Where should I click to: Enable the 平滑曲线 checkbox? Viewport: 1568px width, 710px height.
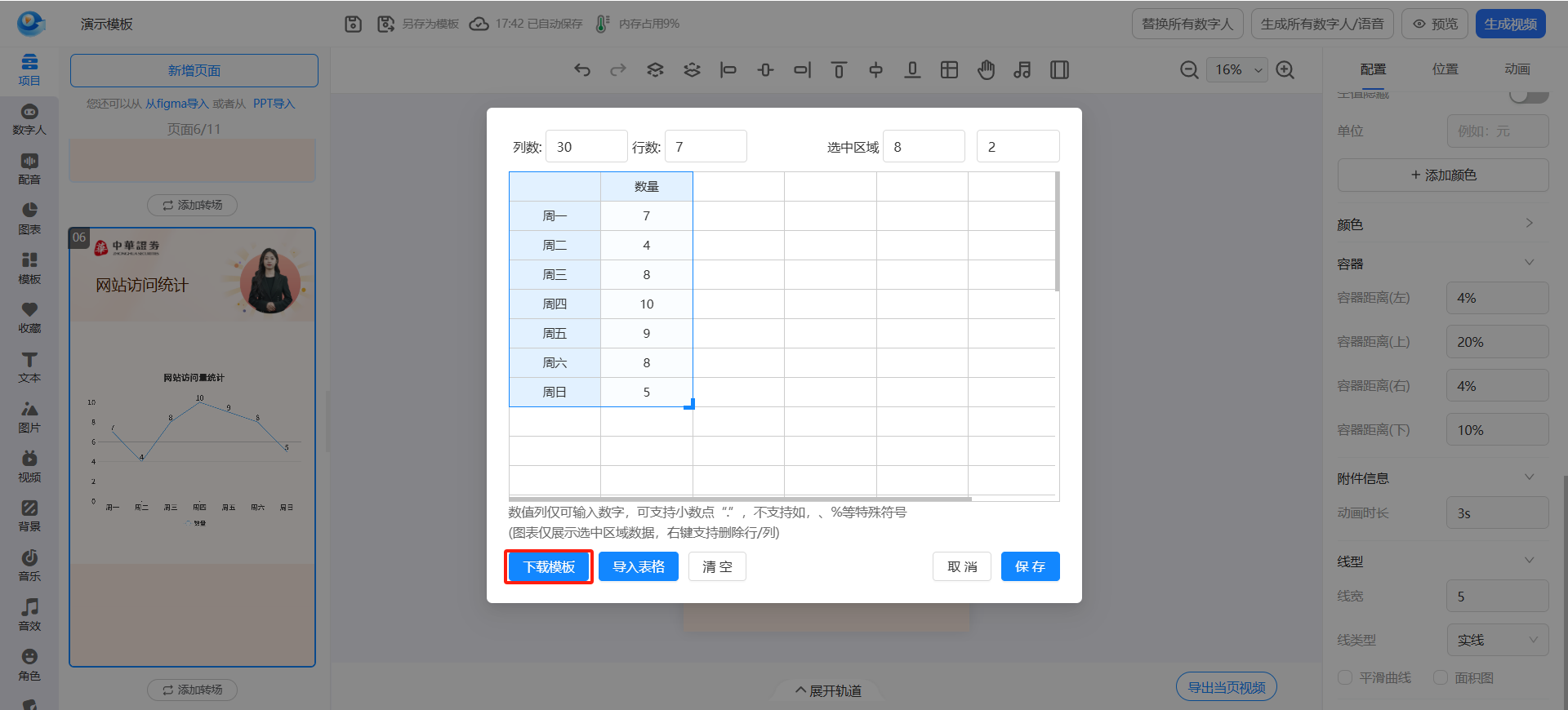1345,677
